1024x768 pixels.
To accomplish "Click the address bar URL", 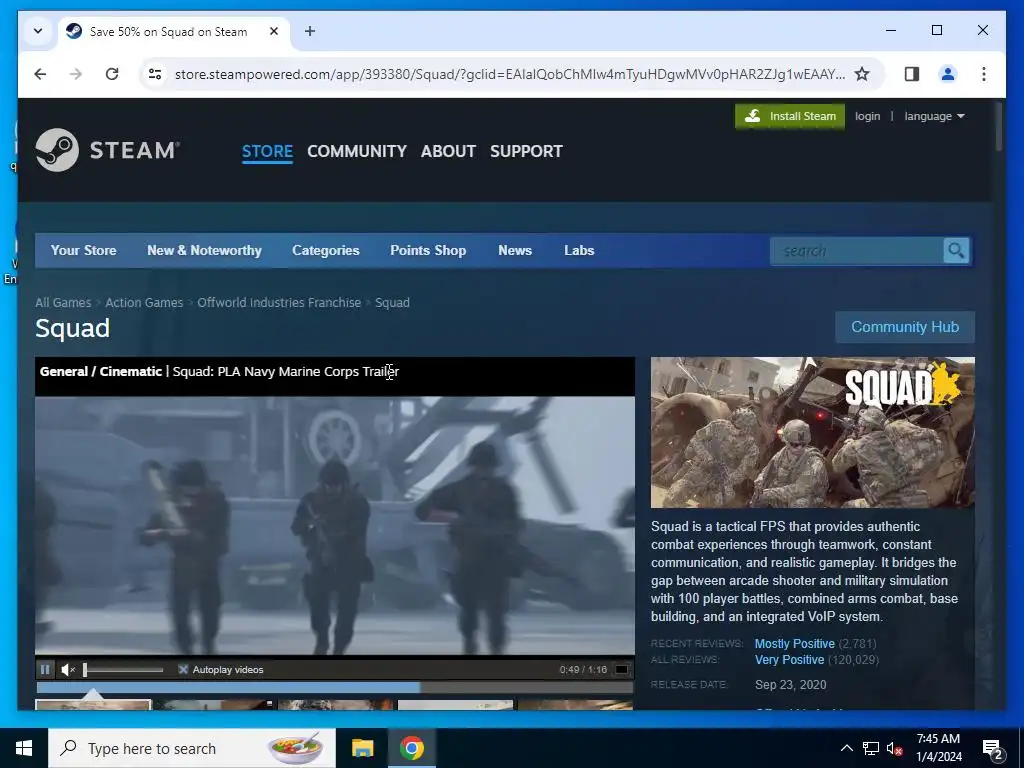I will coord(509,74).
